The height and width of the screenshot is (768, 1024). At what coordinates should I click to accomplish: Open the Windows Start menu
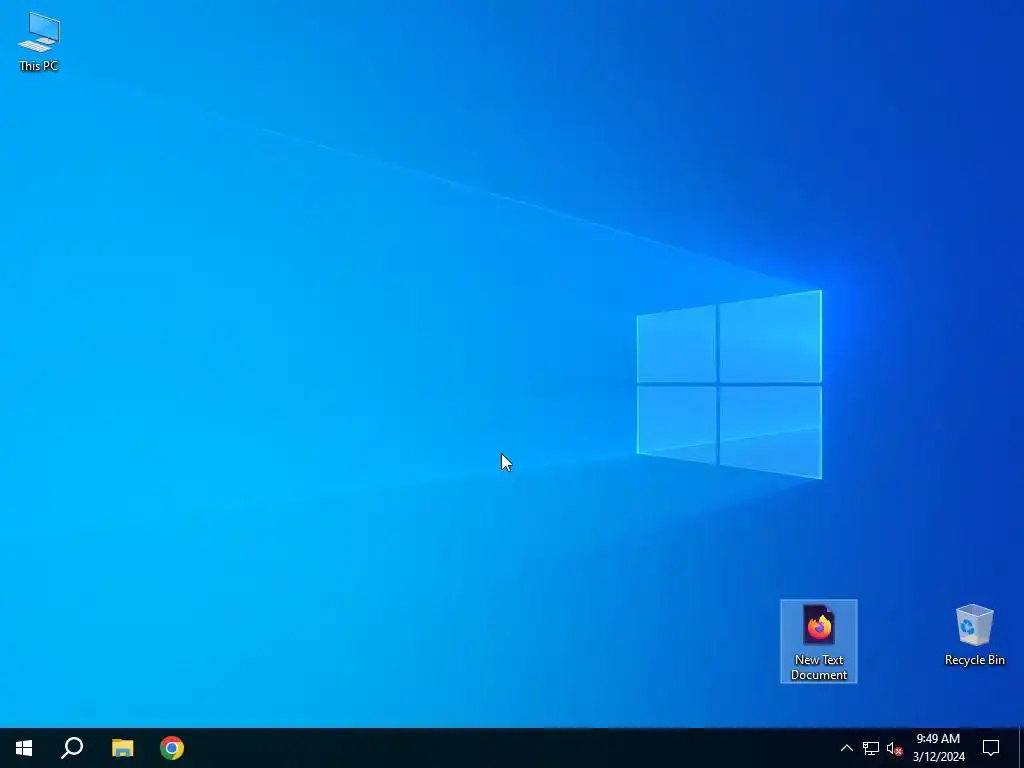point(24,748)
